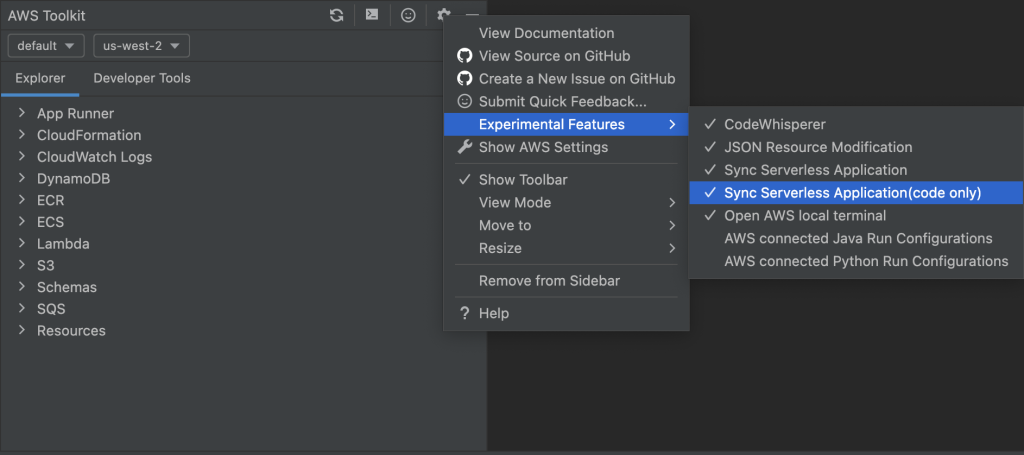Select the App Runner label in tree
This screenshot has height=455, width=1024.
pos(75,114)
